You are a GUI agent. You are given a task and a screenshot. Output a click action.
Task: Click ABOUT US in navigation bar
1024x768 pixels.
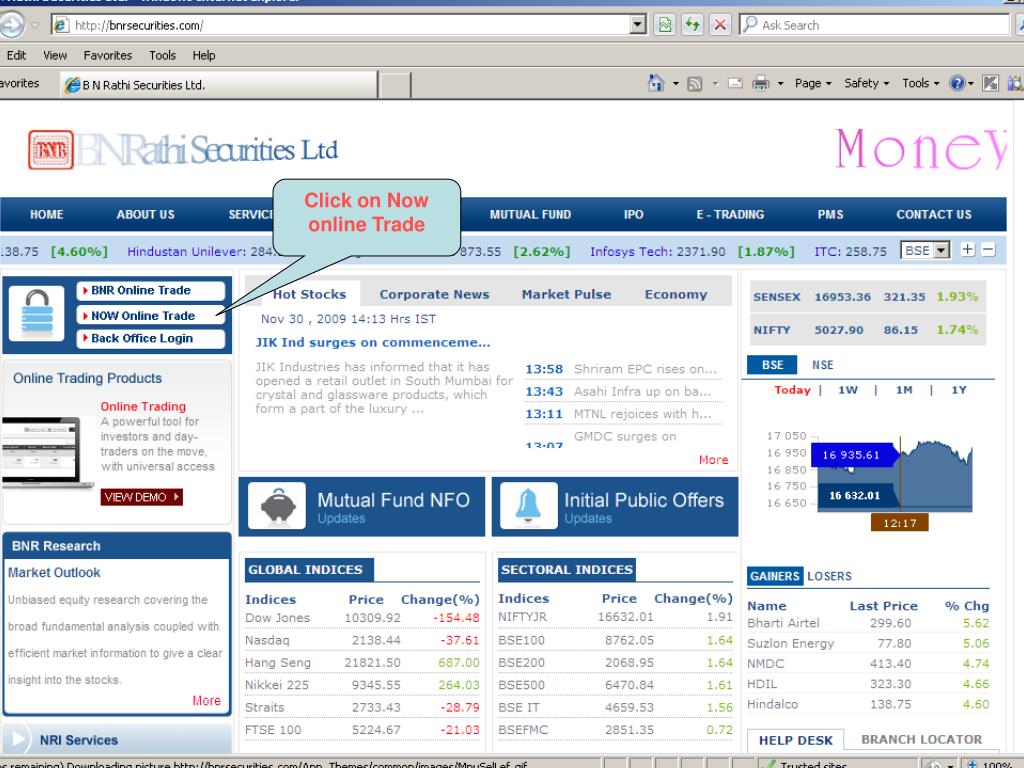[x=146, y=214]
